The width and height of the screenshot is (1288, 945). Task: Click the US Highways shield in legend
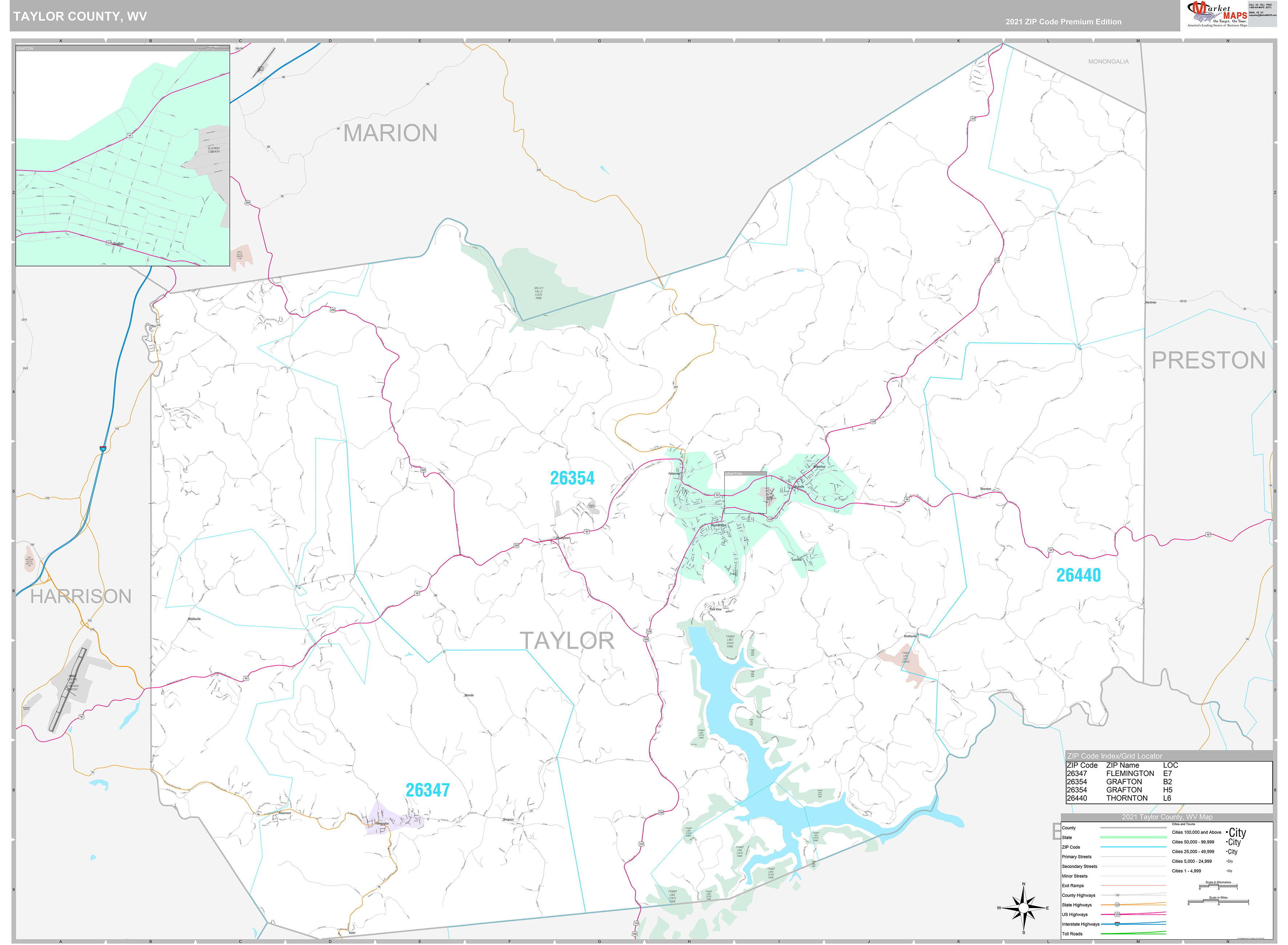[1117, 914]
